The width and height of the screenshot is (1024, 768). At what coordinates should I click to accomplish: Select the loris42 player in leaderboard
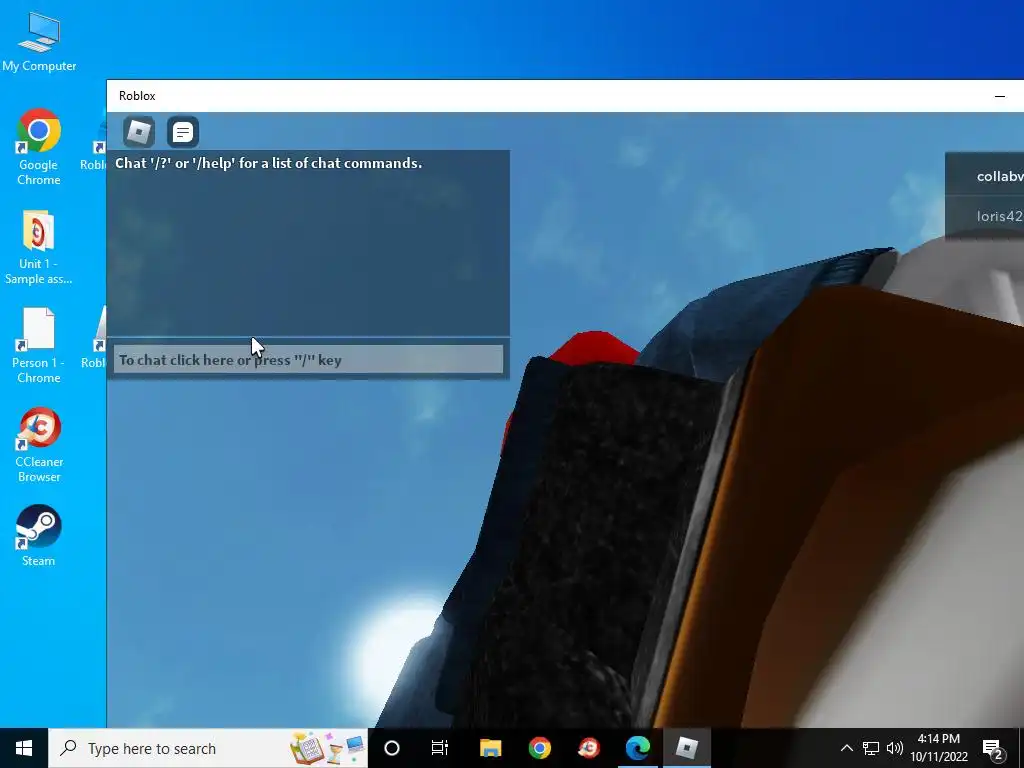click(x=987, y=216)
